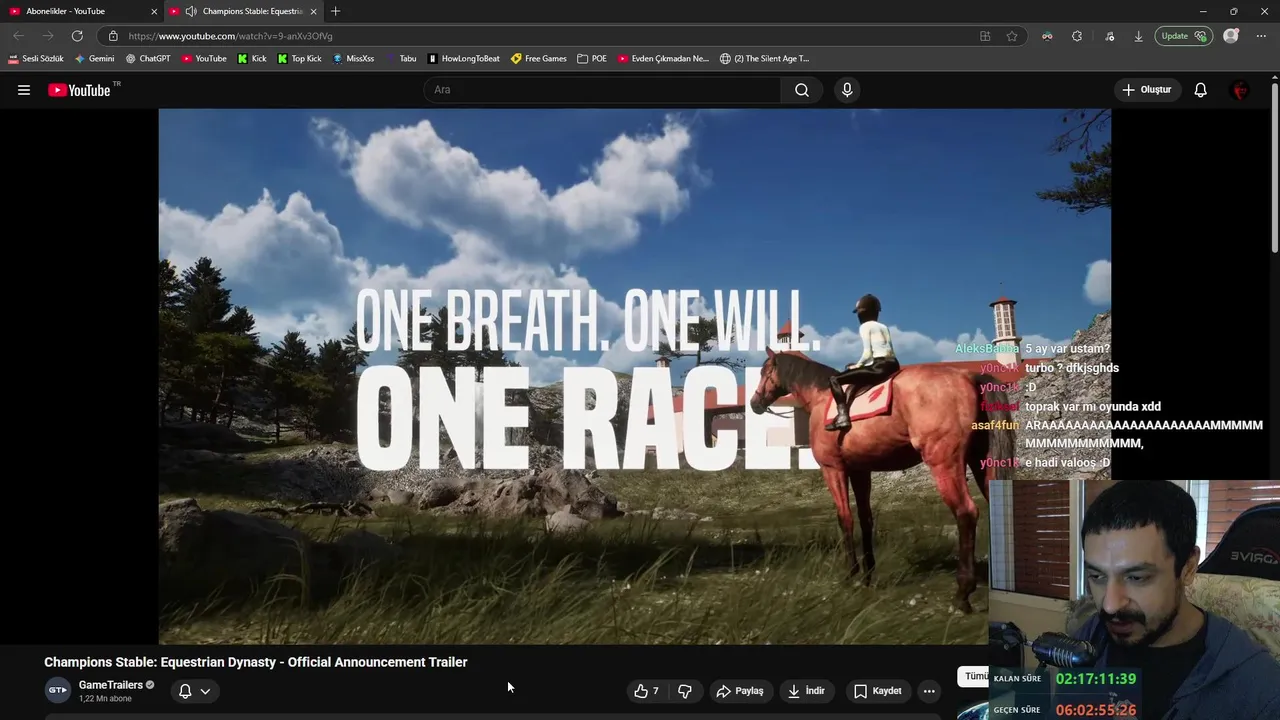Go forward in browser history

(x=47, y=36)
